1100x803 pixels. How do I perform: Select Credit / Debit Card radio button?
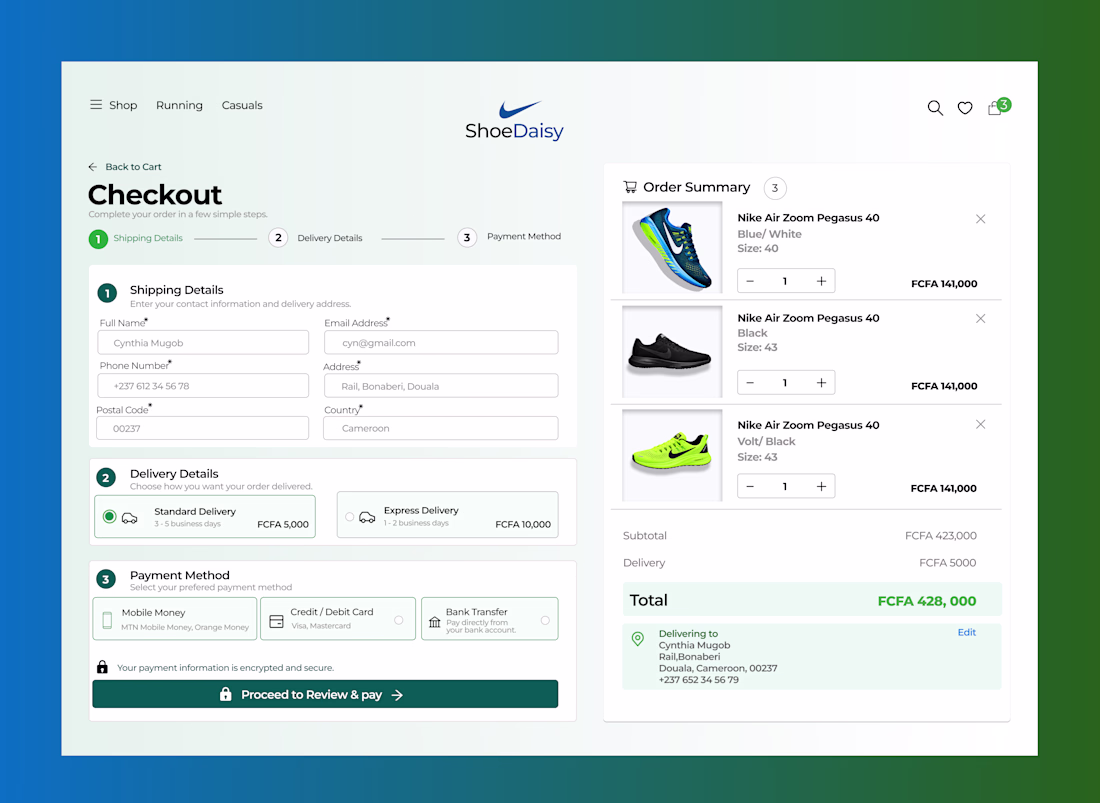pyautogui.click(x=398, y=620)
